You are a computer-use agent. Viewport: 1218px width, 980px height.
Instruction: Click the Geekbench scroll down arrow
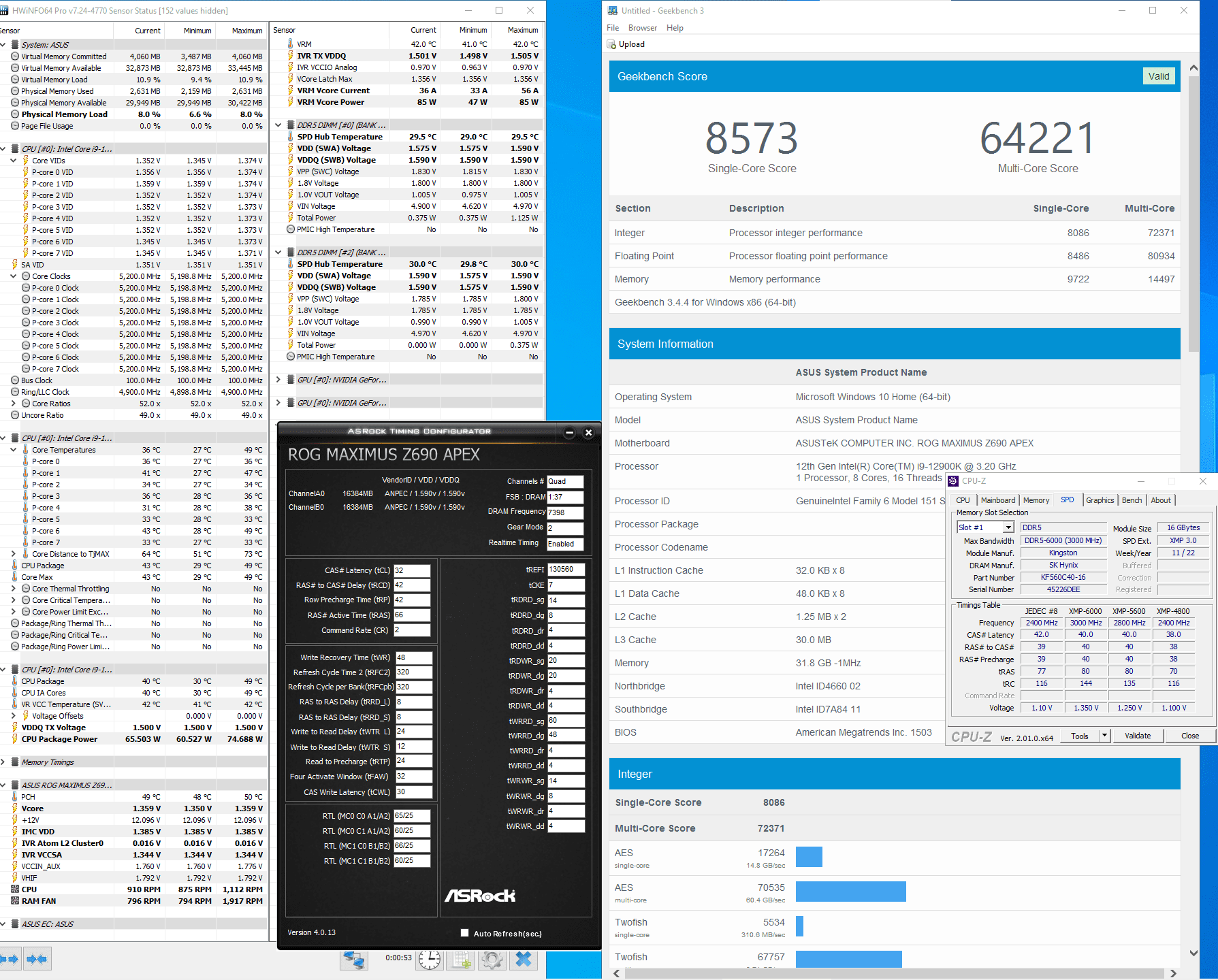pyautogui.click(x=1193, y=953)
